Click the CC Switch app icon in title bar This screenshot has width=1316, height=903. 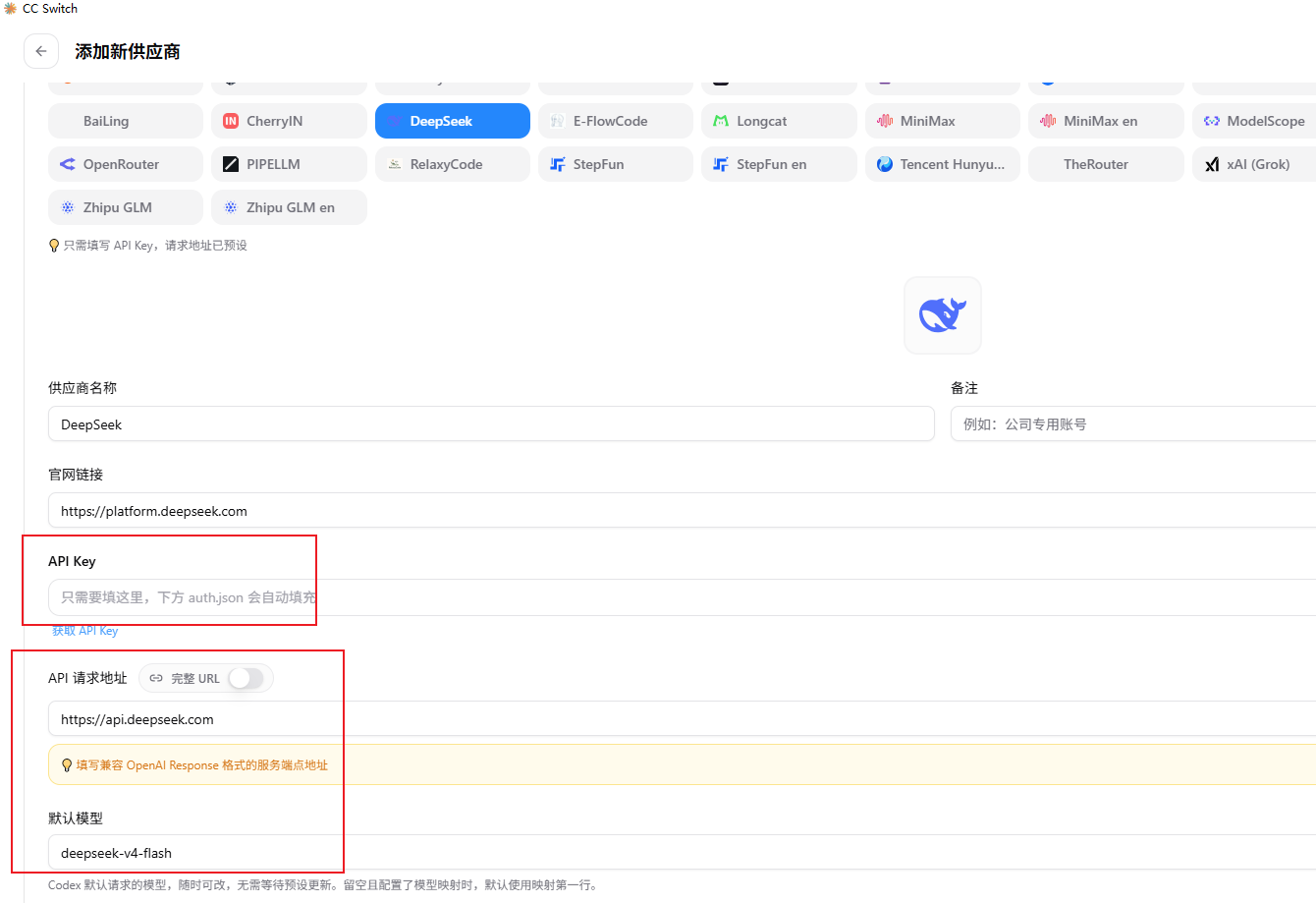(10, 8)
